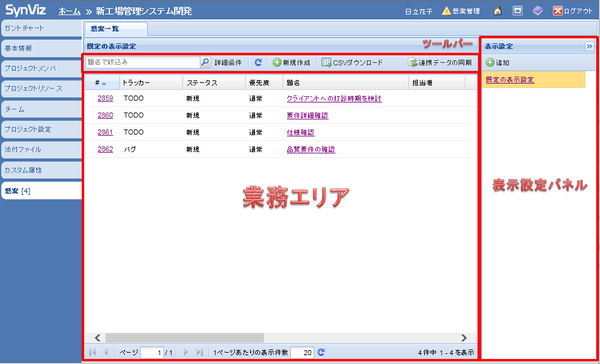
Task: Click the scrollbar left arrow
Action: pyautogui.click(x=98, y=338)
